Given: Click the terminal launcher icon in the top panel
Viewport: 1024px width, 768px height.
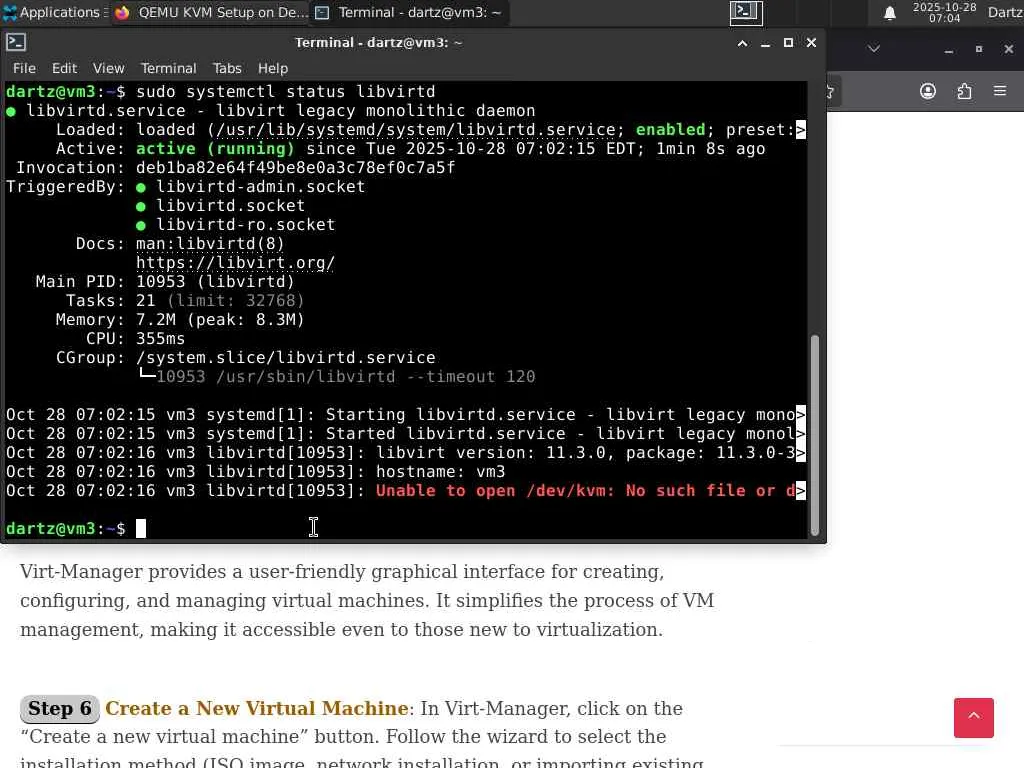Looking at the screenshot, I should pyautogui.click(x=746, y=12).
